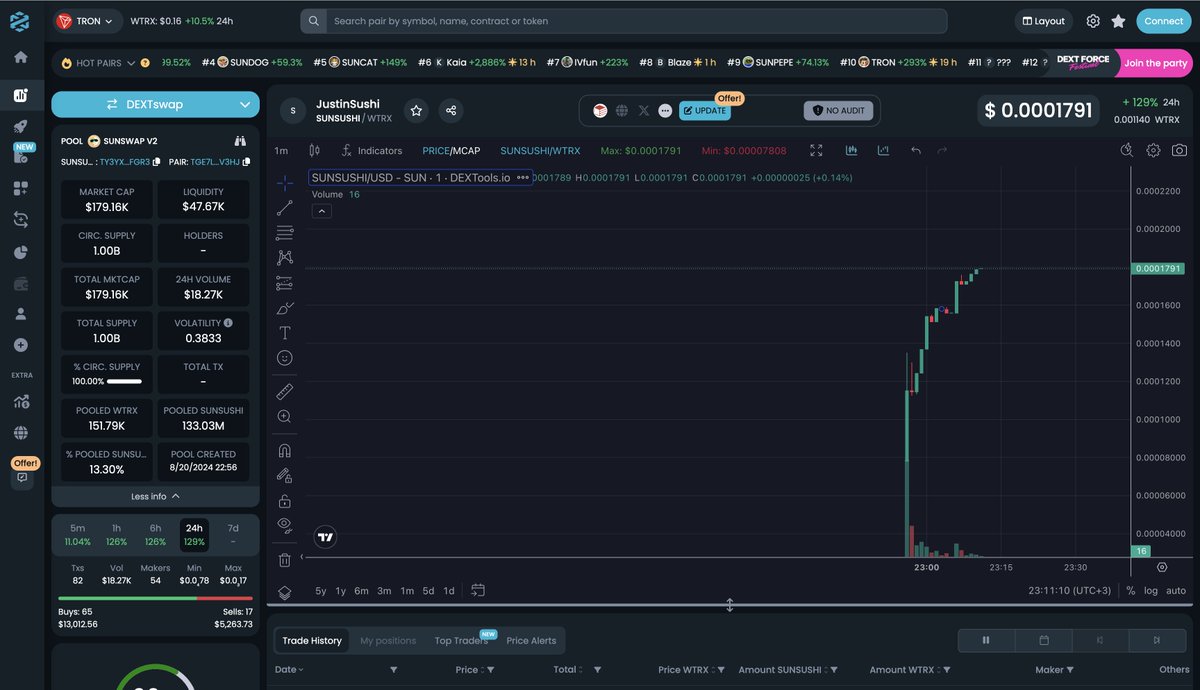This screenshot has width=1200, height=690.
Task: Open the go-to-date calendar icon
Action: click(478, 591)
